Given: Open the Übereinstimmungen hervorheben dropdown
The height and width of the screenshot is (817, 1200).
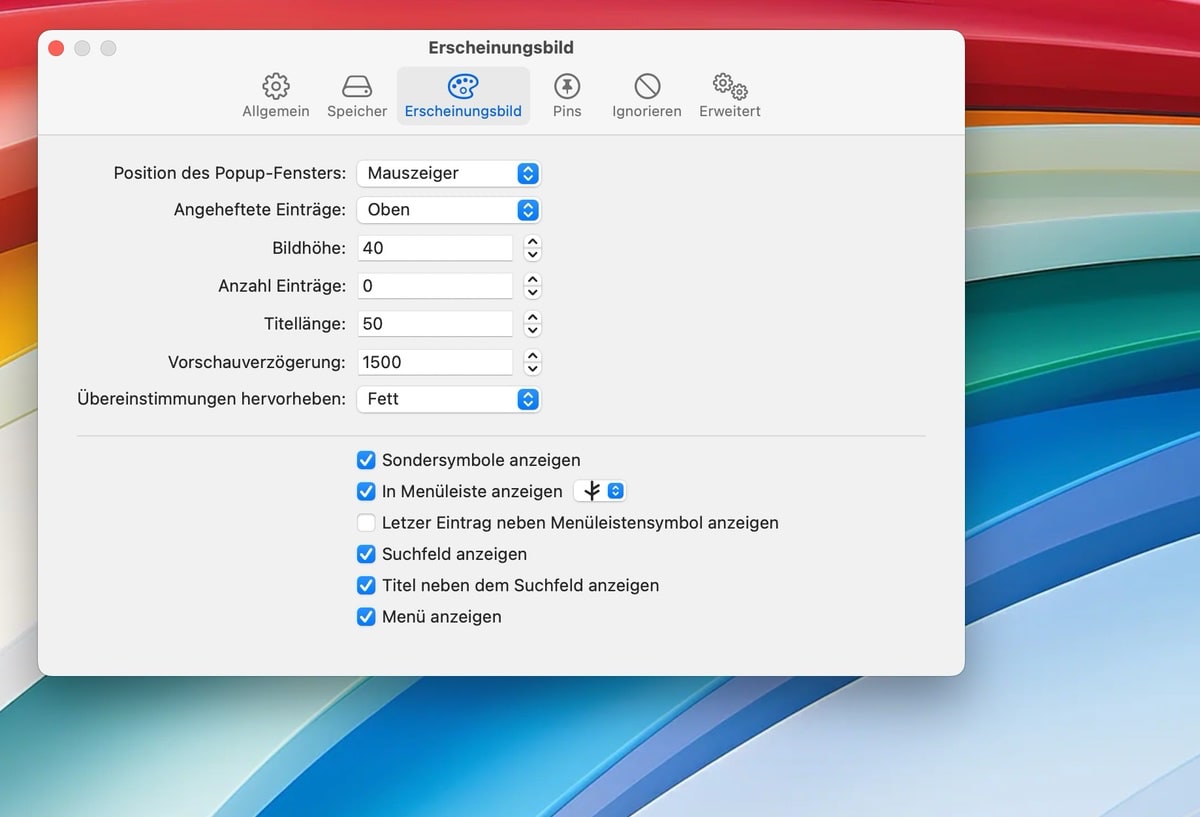Looking at the screenshot, I should point(448,399).
